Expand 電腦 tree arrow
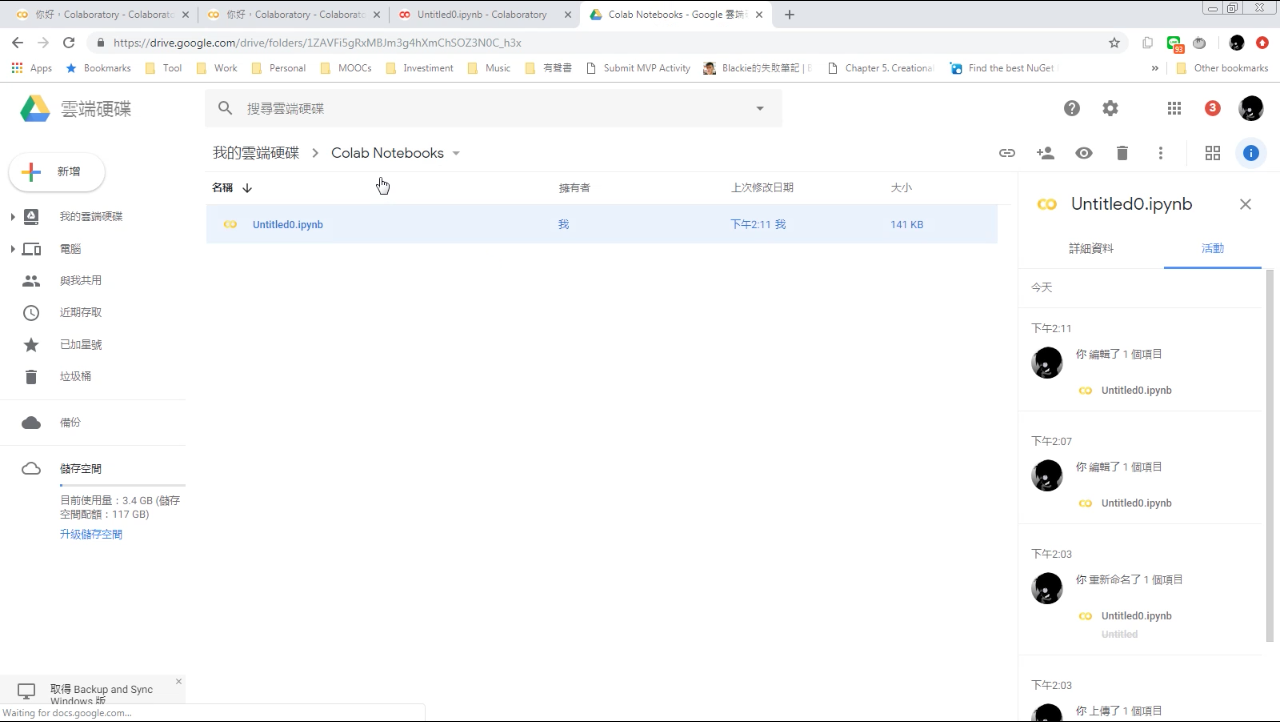 click(x=13, y=249)
